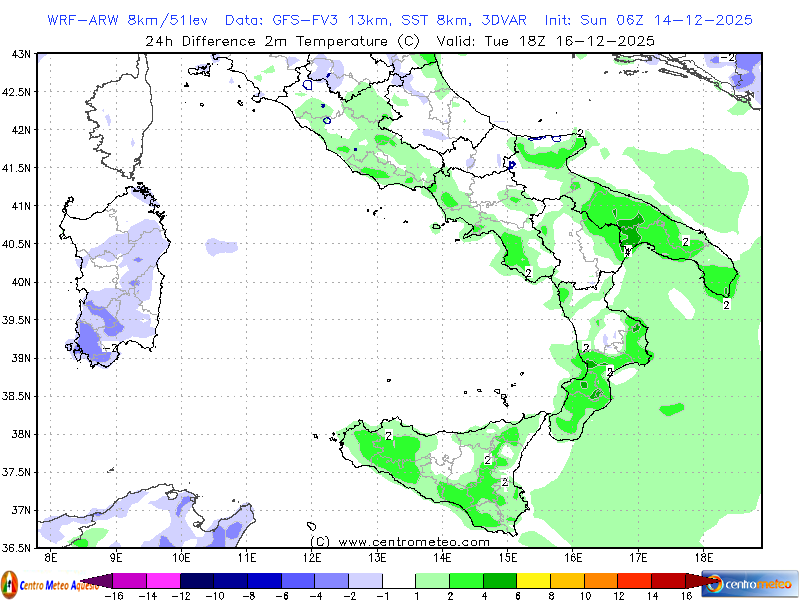Click the left purple arrow of the color scale
The width and height of the screenshot is (800, 600).
pyautogui.click(x=88, y=580)
